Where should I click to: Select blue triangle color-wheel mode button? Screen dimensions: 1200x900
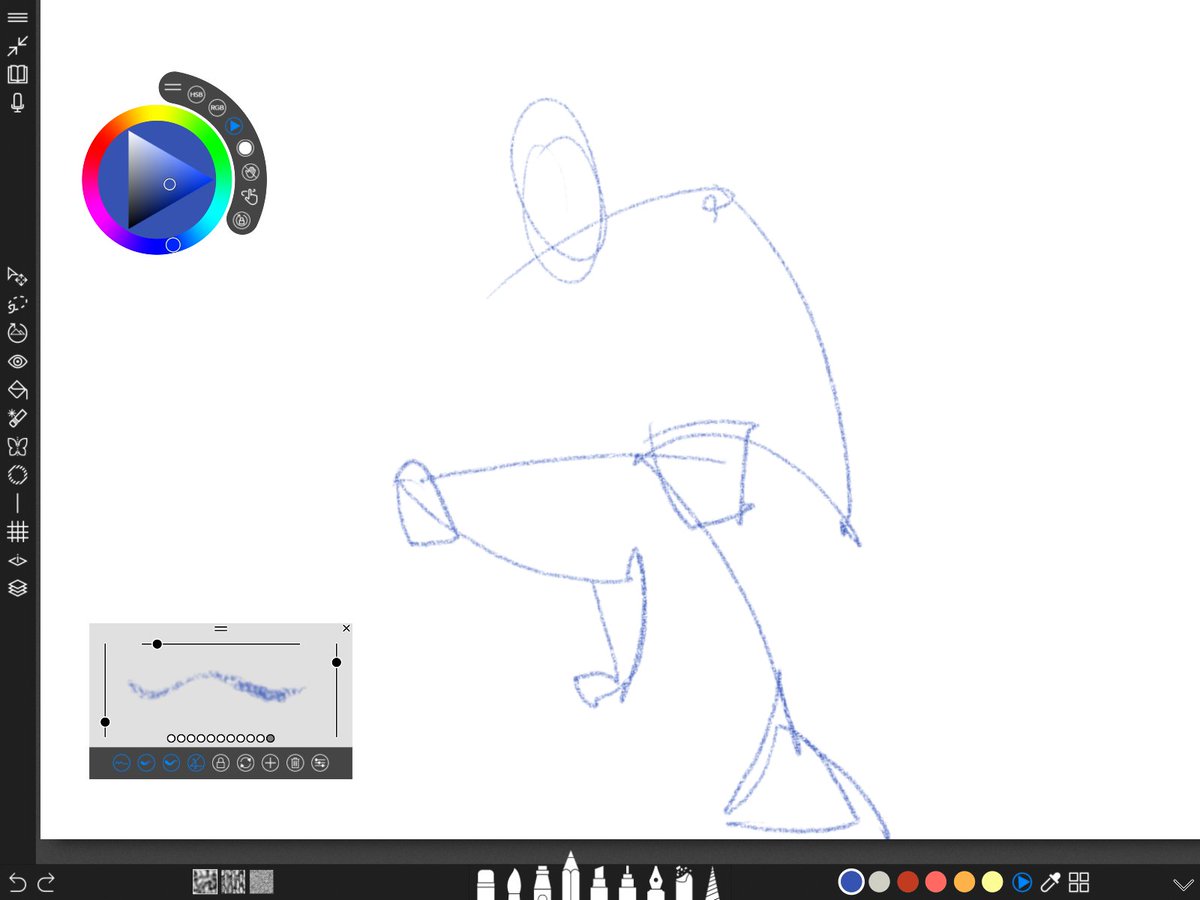[x=234, y=126]
